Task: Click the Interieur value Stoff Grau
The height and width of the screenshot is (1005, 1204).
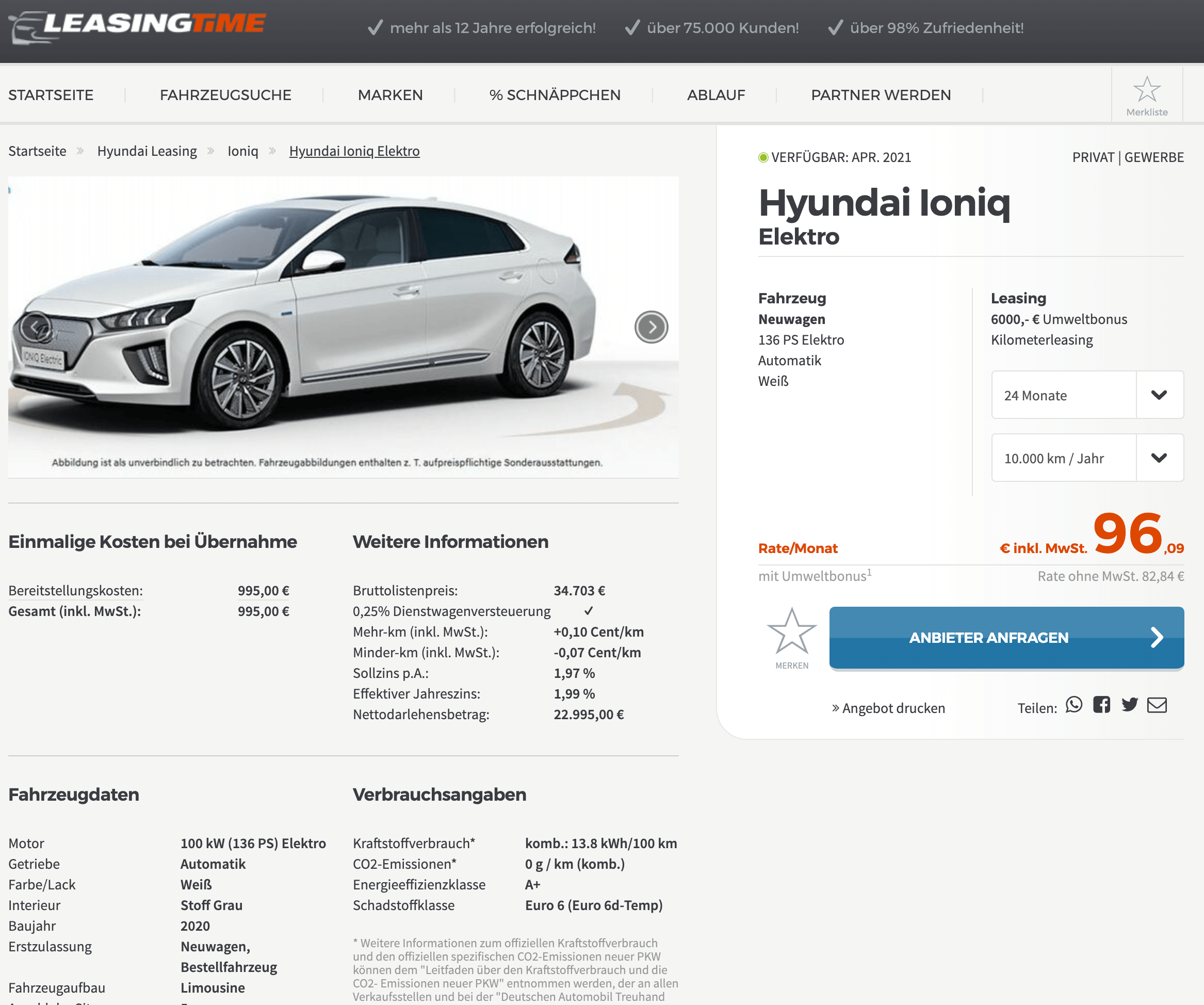Action: pos(211,905)
